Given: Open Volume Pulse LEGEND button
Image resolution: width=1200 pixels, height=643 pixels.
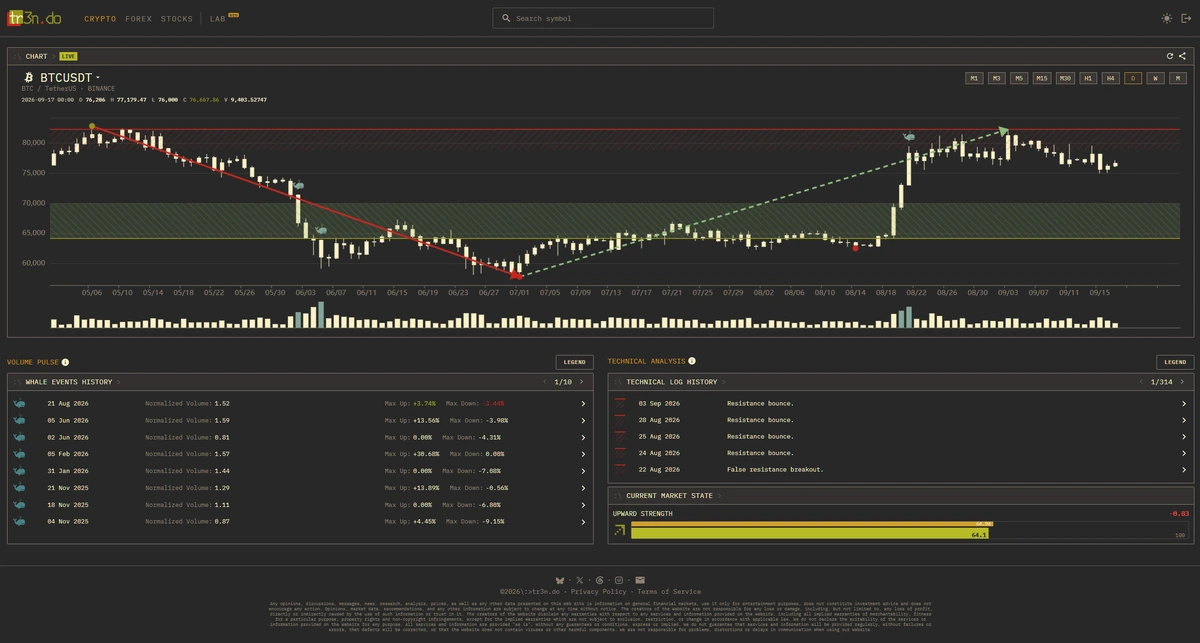Looking at the screenshot, I should point(574,362).
